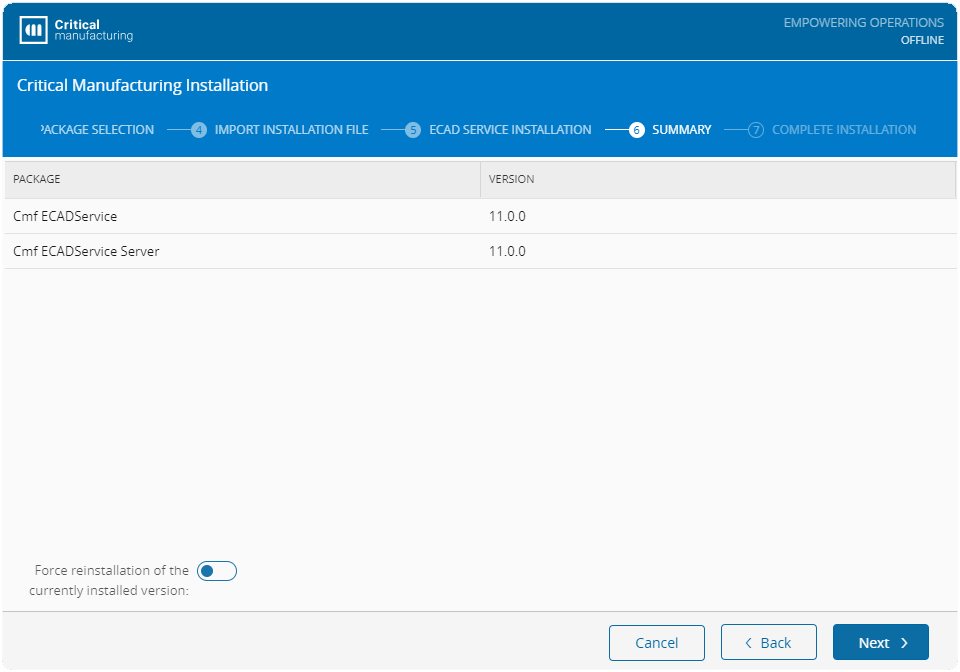The height and width of the screenshot is (672, 960).
Task: Click the right chevron in Next button
Action: [904, 643]
